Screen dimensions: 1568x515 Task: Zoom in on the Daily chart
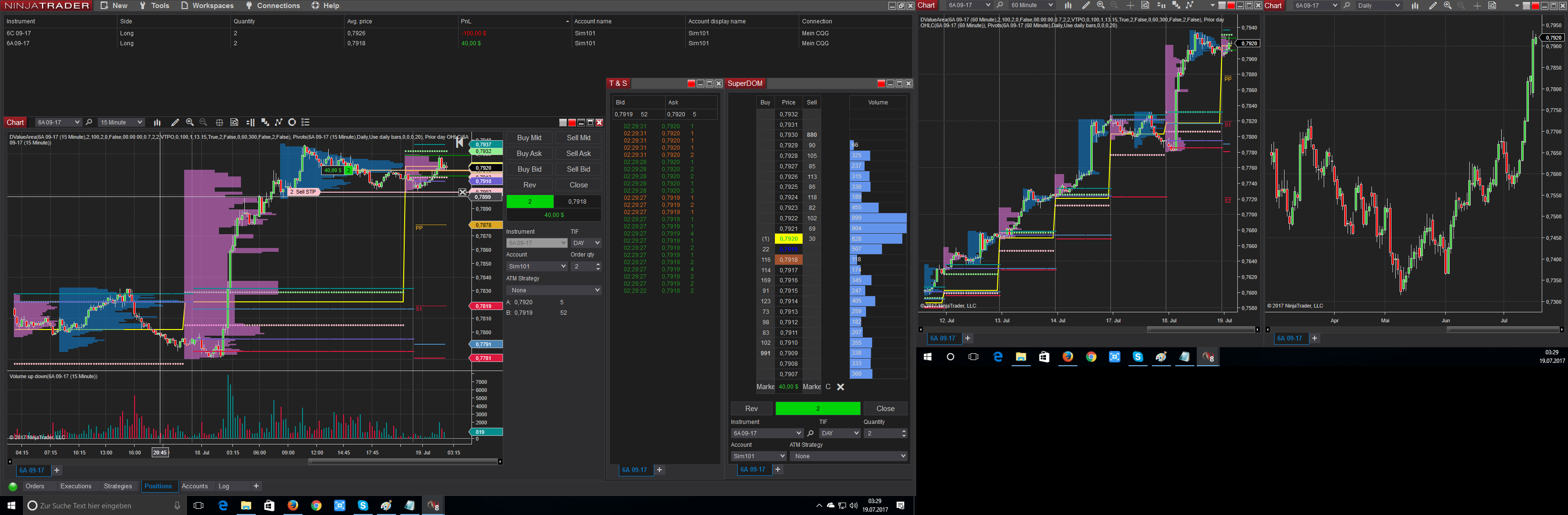[1447, 5]
